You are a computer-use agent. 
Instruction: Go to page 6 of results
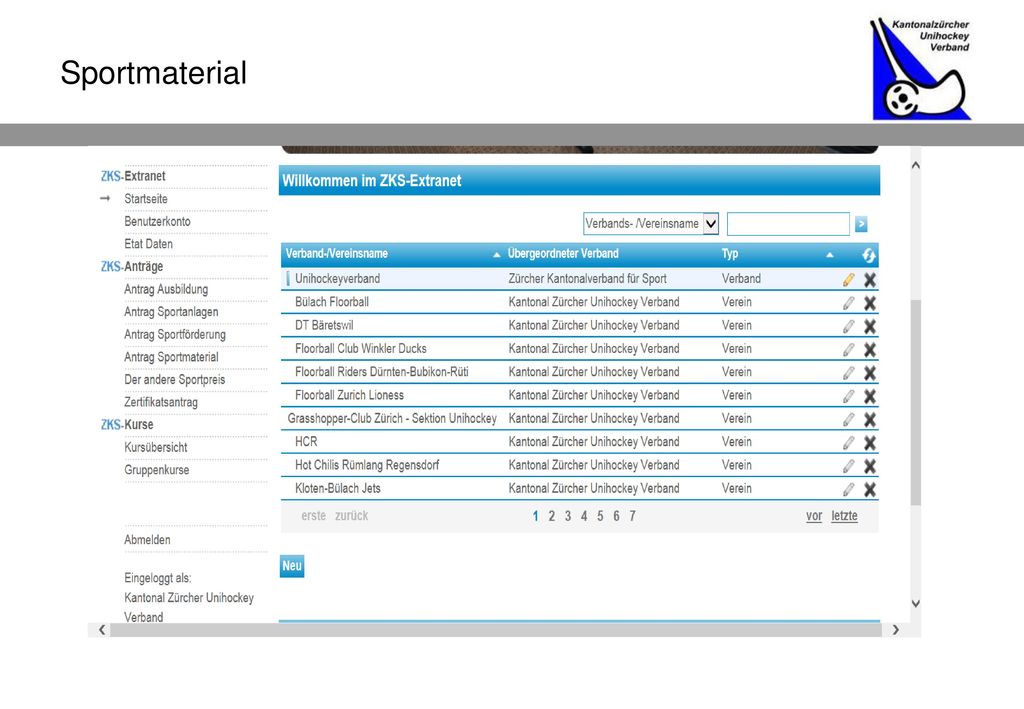tap(616, 516)
